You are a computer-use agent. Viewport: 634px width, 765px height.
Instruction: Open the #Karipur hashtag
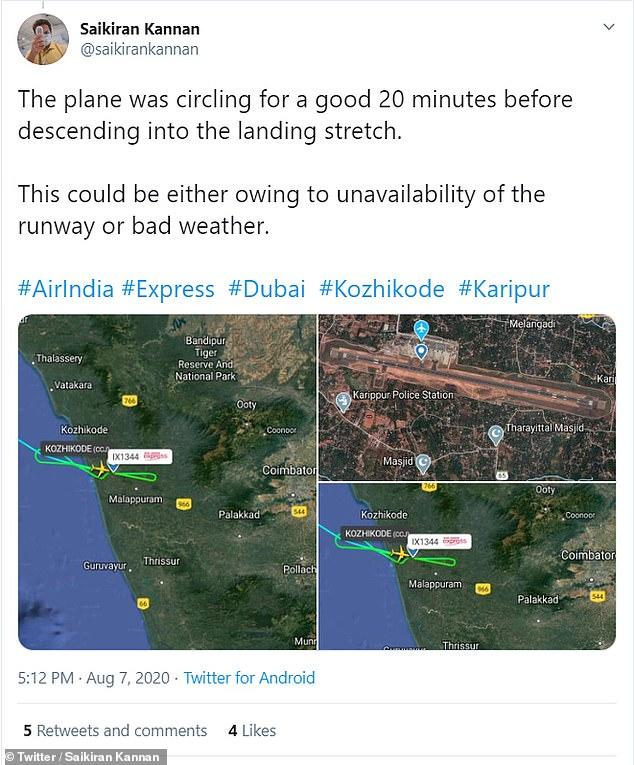coord(504,289)
